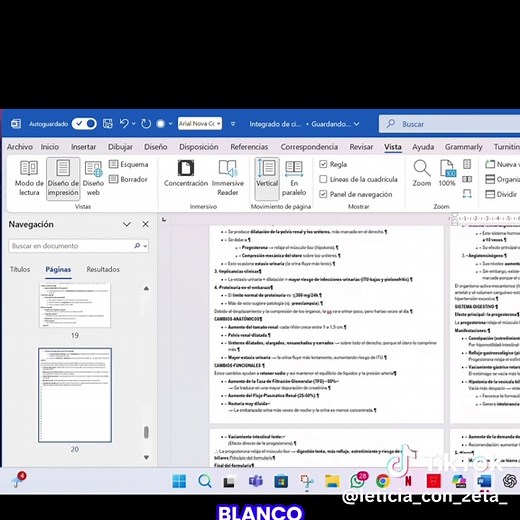Enable Concentración mode
The width and height of the screenshot is (520, 520).
pos(186,173)
